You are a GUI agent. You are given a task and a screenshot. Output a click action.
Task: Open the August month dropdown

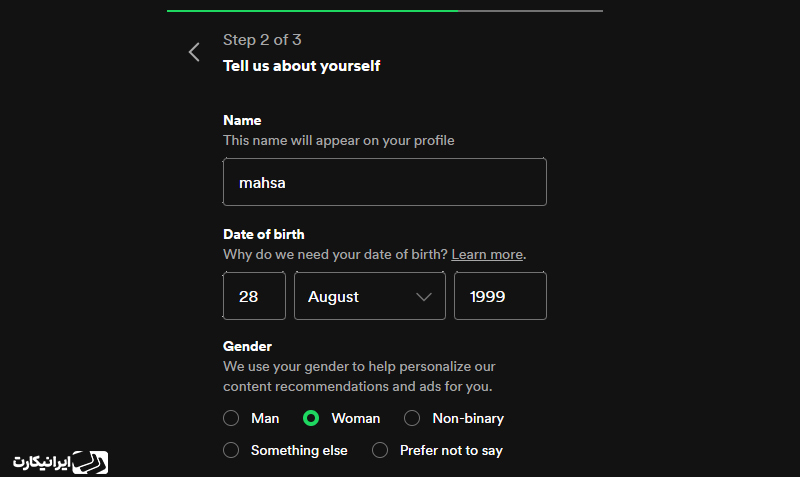click(x=370, y=296)
